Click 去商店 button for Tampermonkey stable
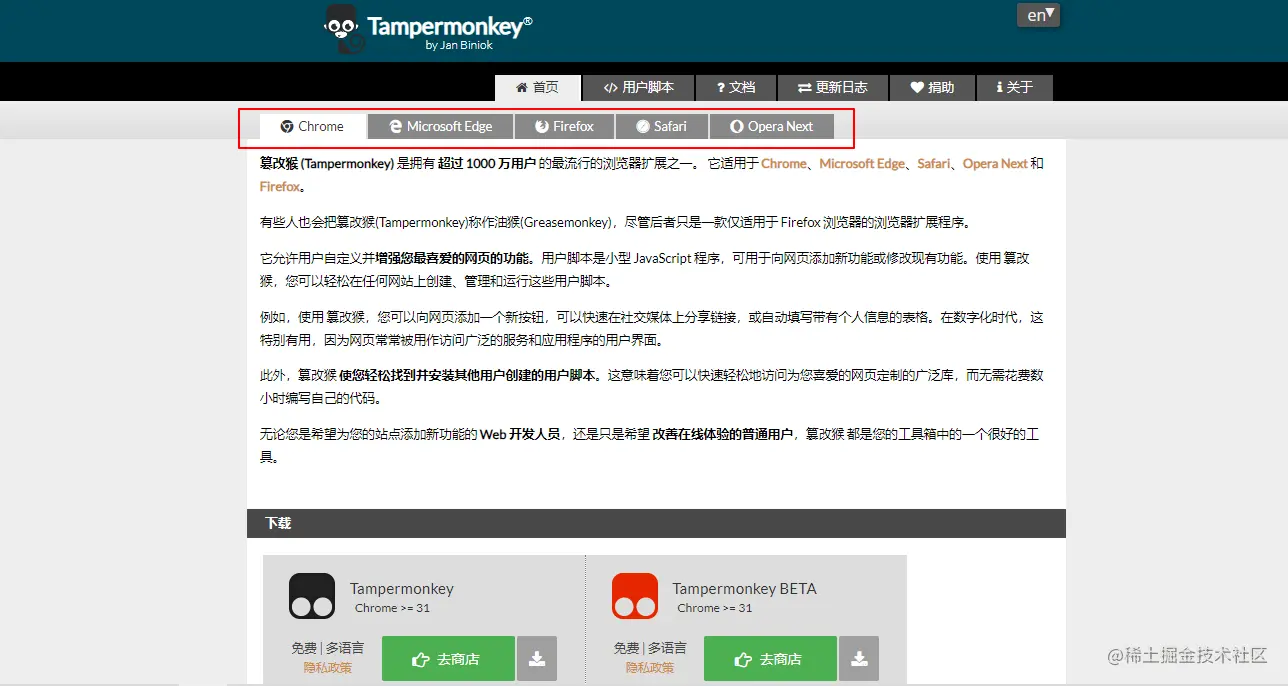This screenshot has width=1288, height=686. tap(448, 658)
